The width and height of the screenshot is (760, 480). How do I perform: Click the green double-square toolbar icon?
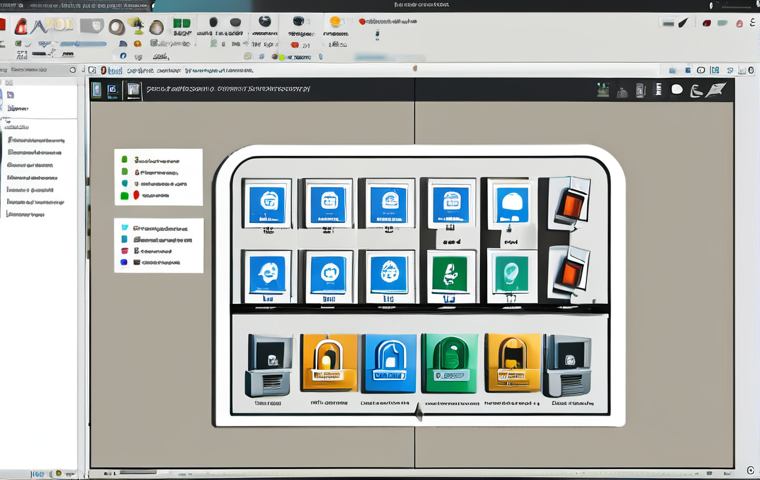click(x=182, y=23)
